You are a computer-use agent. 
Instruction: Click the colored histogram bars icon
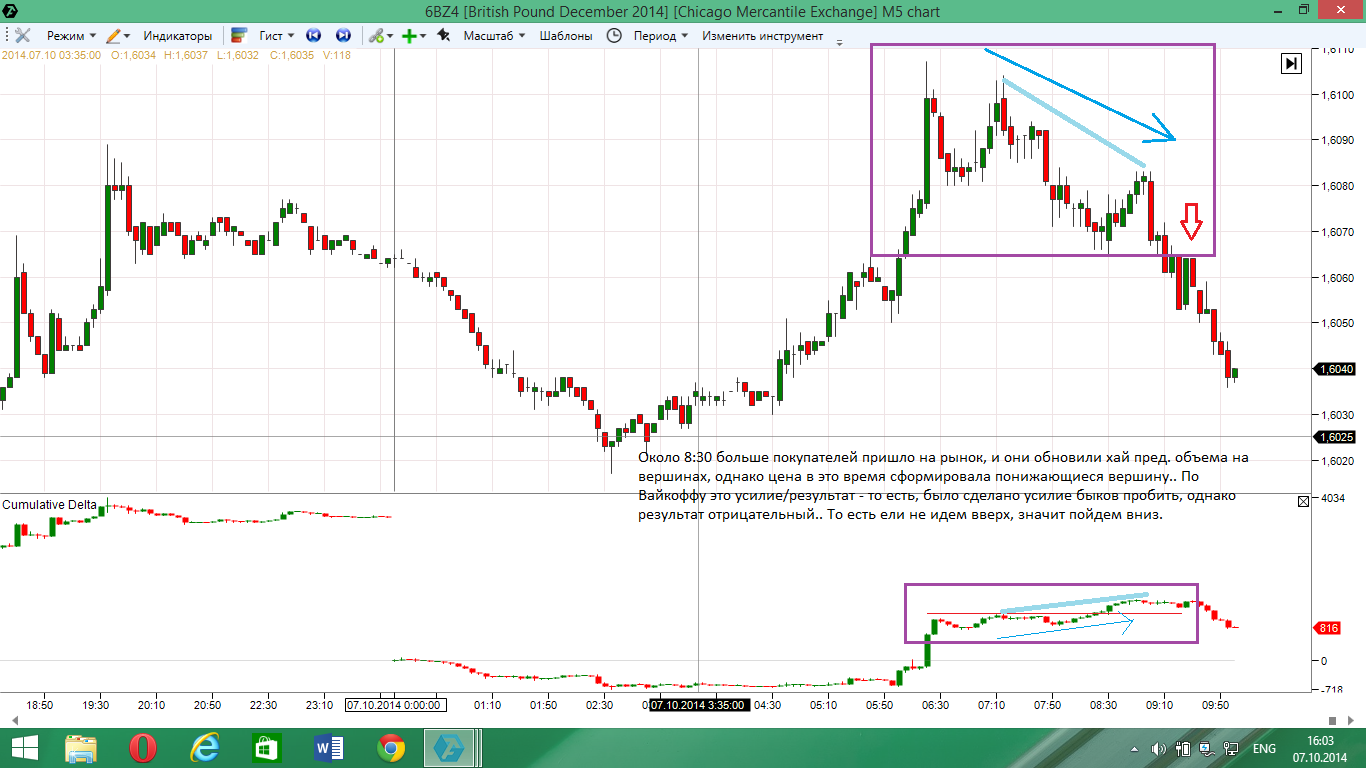240,35
